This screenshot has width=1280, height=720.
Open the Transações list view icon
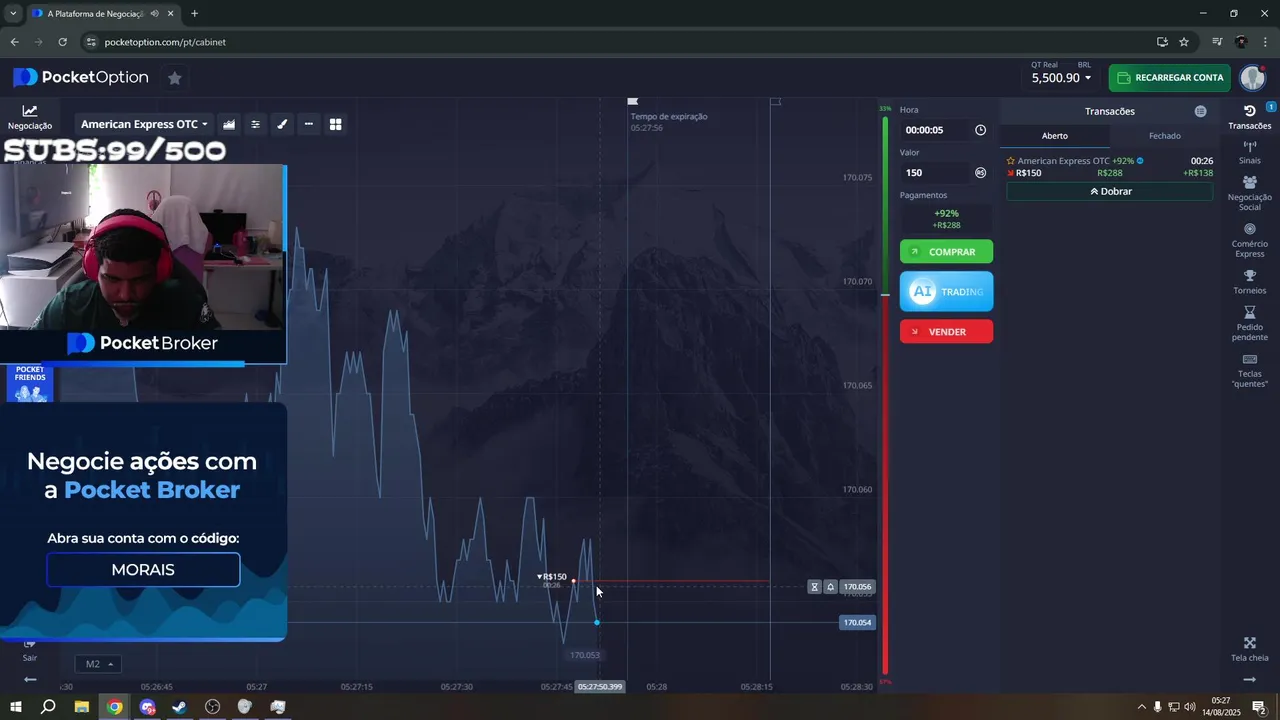pyautogui.click(x=1200, y=111)
